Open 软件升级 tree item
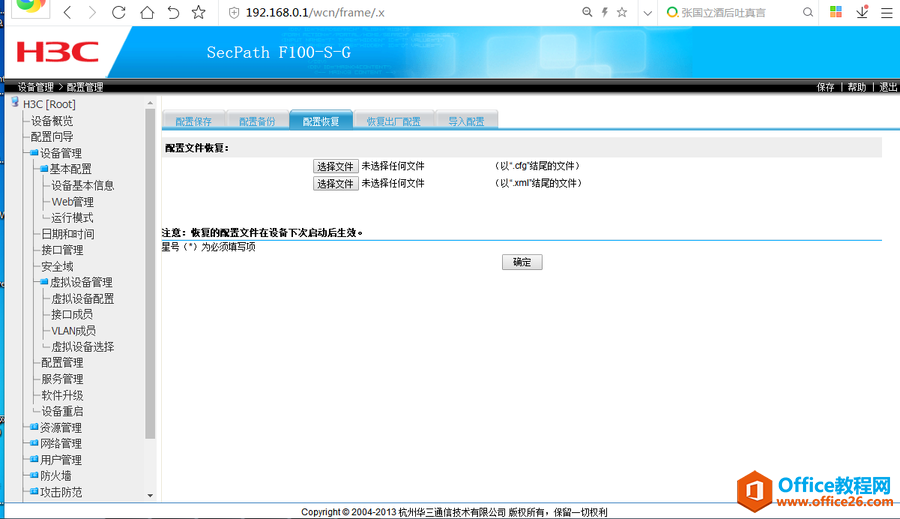This screenshot has height=519, width=900. point(62,395)
